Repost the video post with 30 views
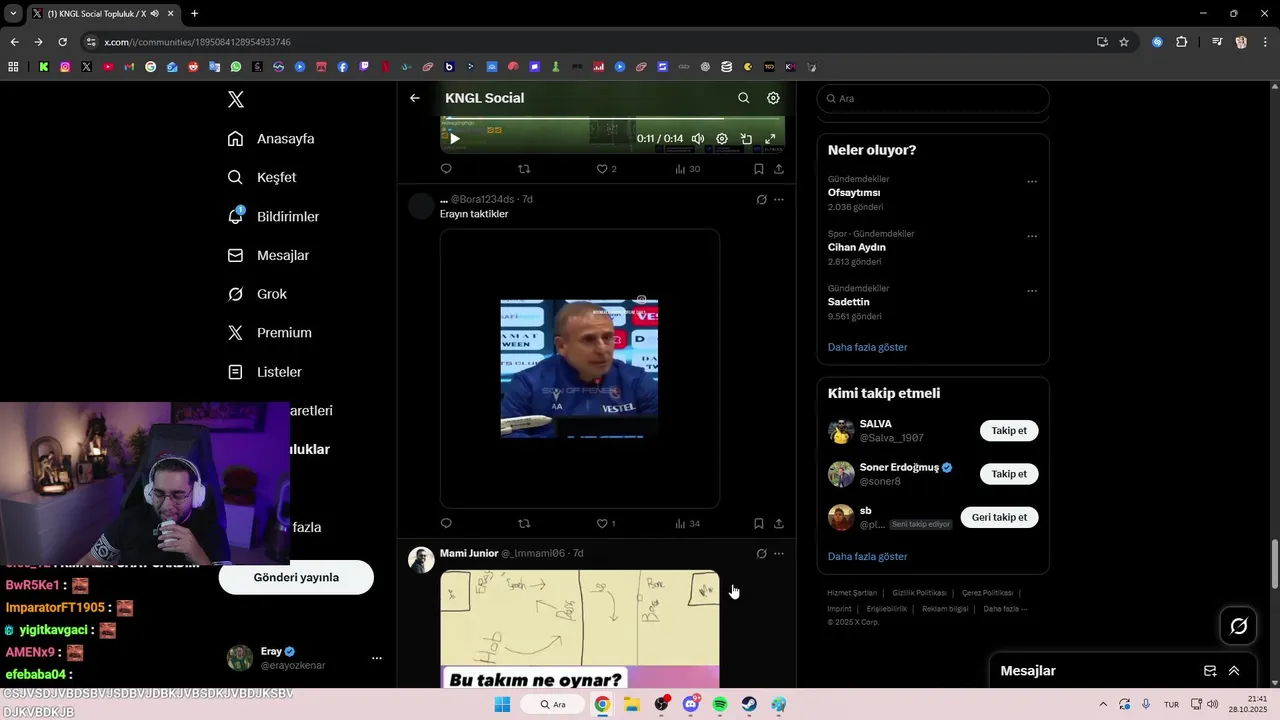The height and width of the screenshot is (720, 1280). 524,169
